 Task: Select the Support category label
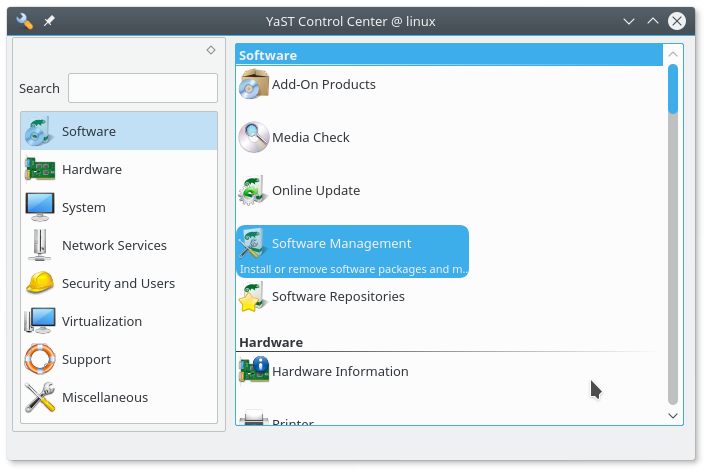coord(86,360)
